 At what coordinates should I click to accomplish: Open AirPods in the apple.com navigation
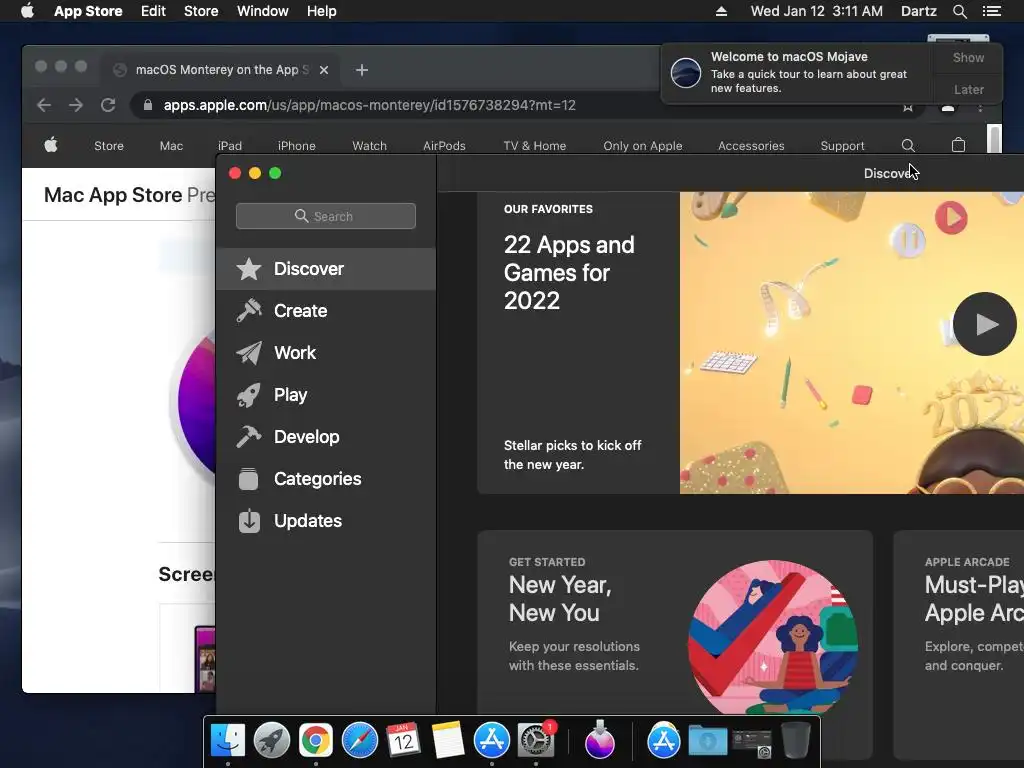(x=444, y=146)
